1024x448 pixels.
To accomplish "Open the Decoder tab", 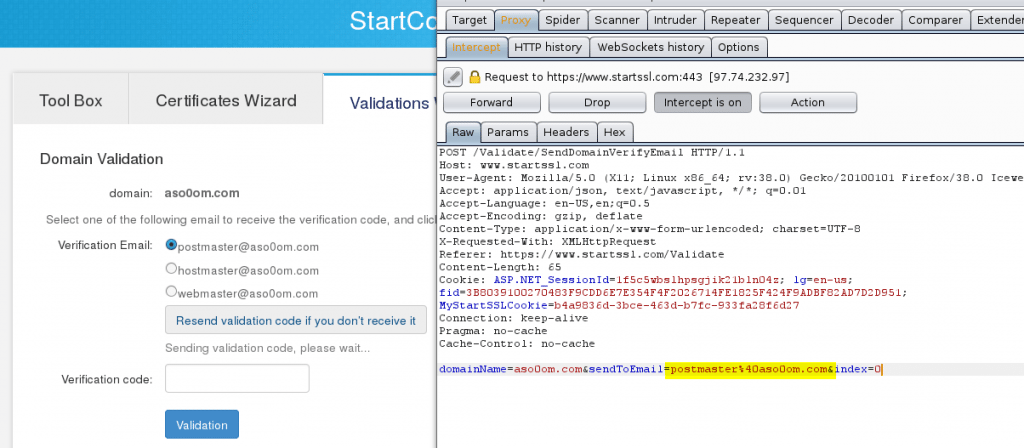I will pos(871,20).
